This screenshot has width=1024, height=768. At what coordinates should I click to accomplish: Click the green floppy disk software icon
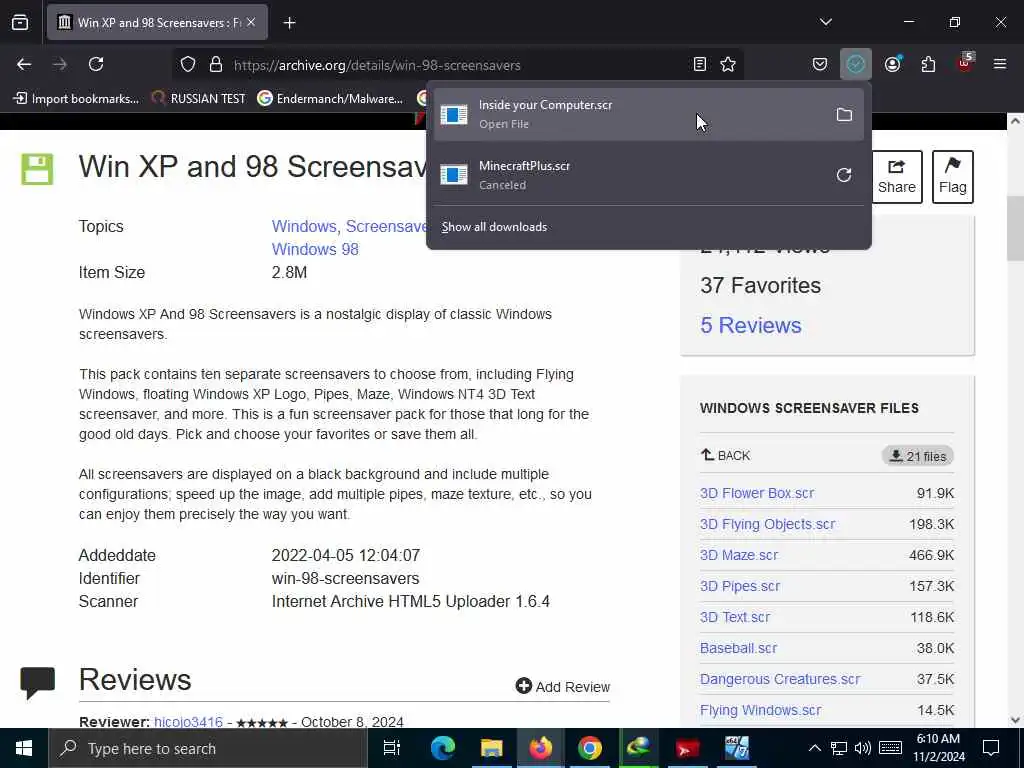pos(37,170)
